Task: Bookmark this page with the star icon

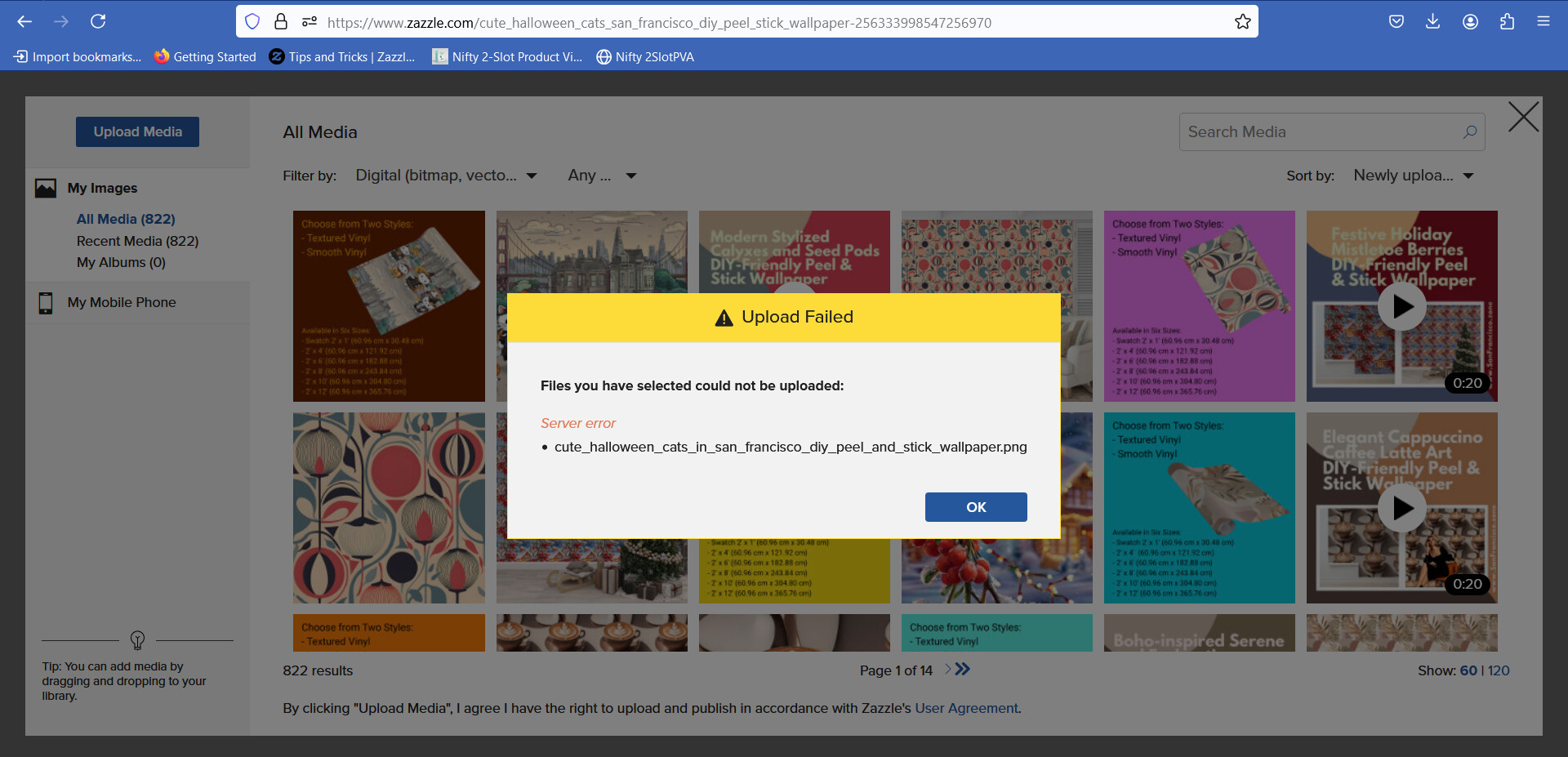Action: [1242, 22]
